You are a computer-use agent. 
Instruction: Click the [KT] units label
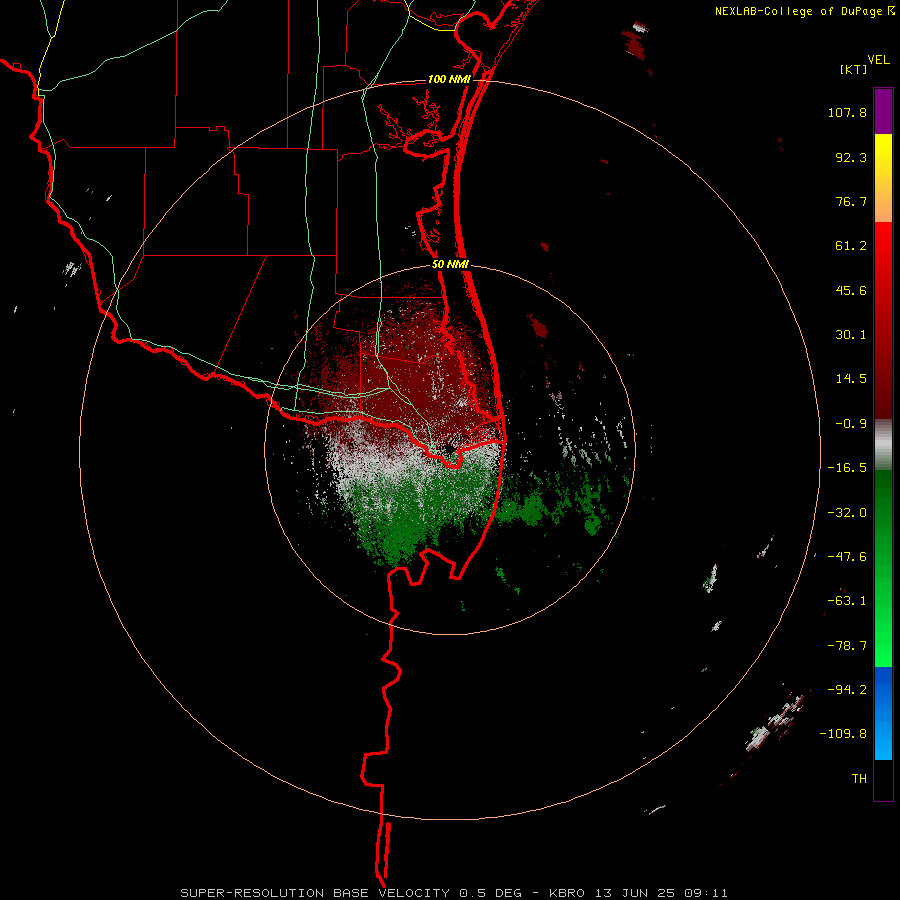coord(854,69)
